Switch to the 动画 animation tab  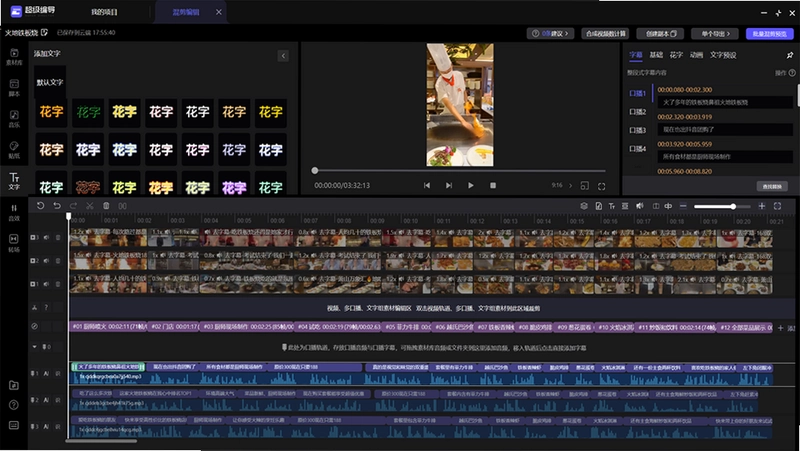[x=696, y=55]
